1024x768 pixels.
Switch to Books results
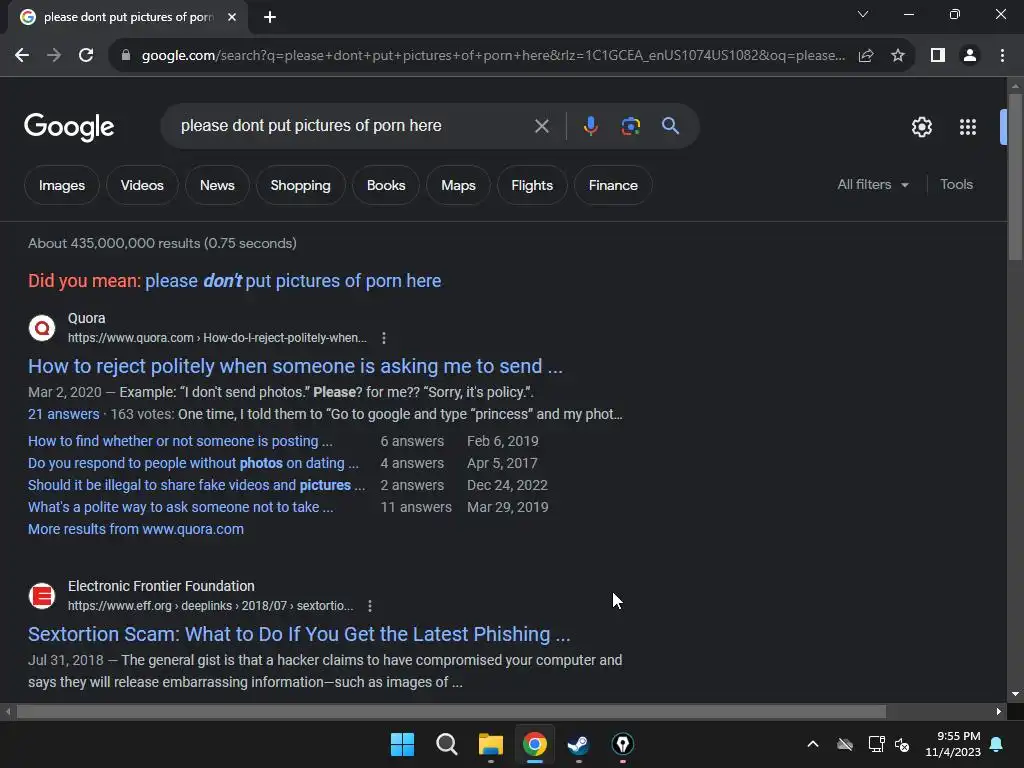(x=386, y=185)
